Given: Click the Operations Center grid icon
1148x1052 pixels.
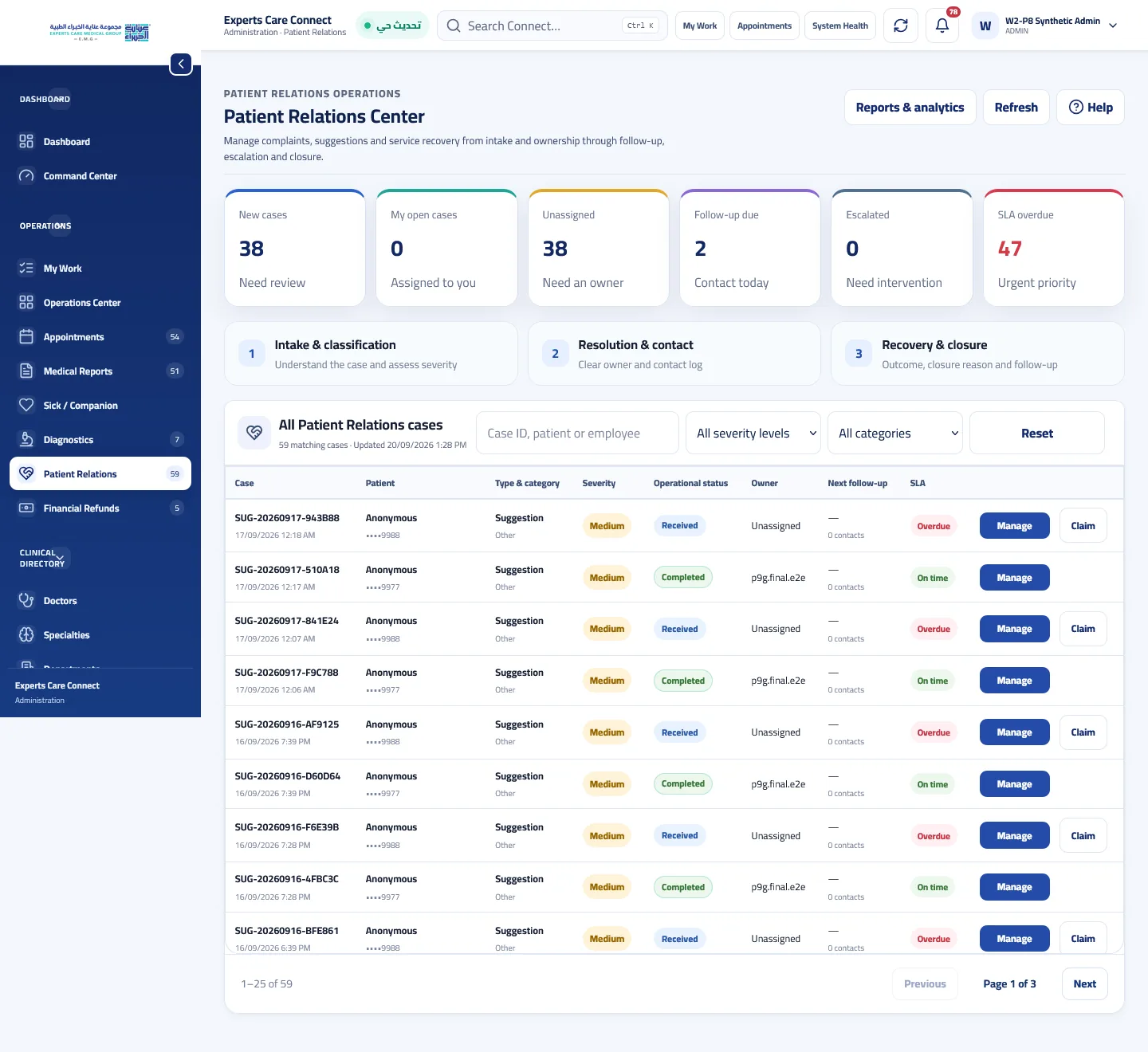Looking at the screenshot, I should coord(26,302).
